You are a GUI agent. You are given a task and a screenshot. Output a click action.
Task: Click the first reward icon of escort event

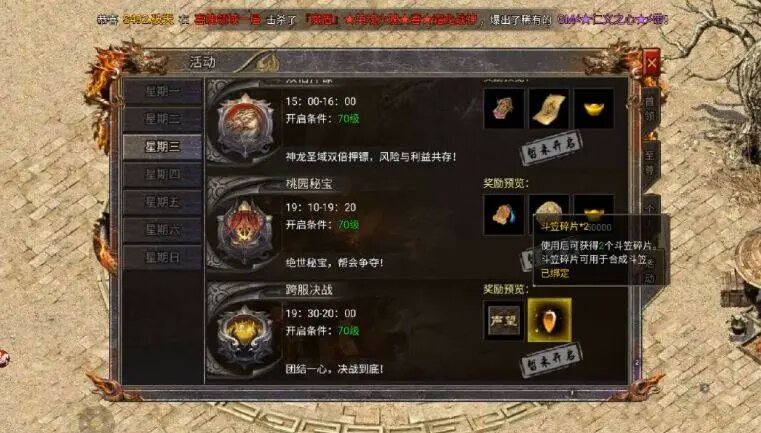coord(504,109)
